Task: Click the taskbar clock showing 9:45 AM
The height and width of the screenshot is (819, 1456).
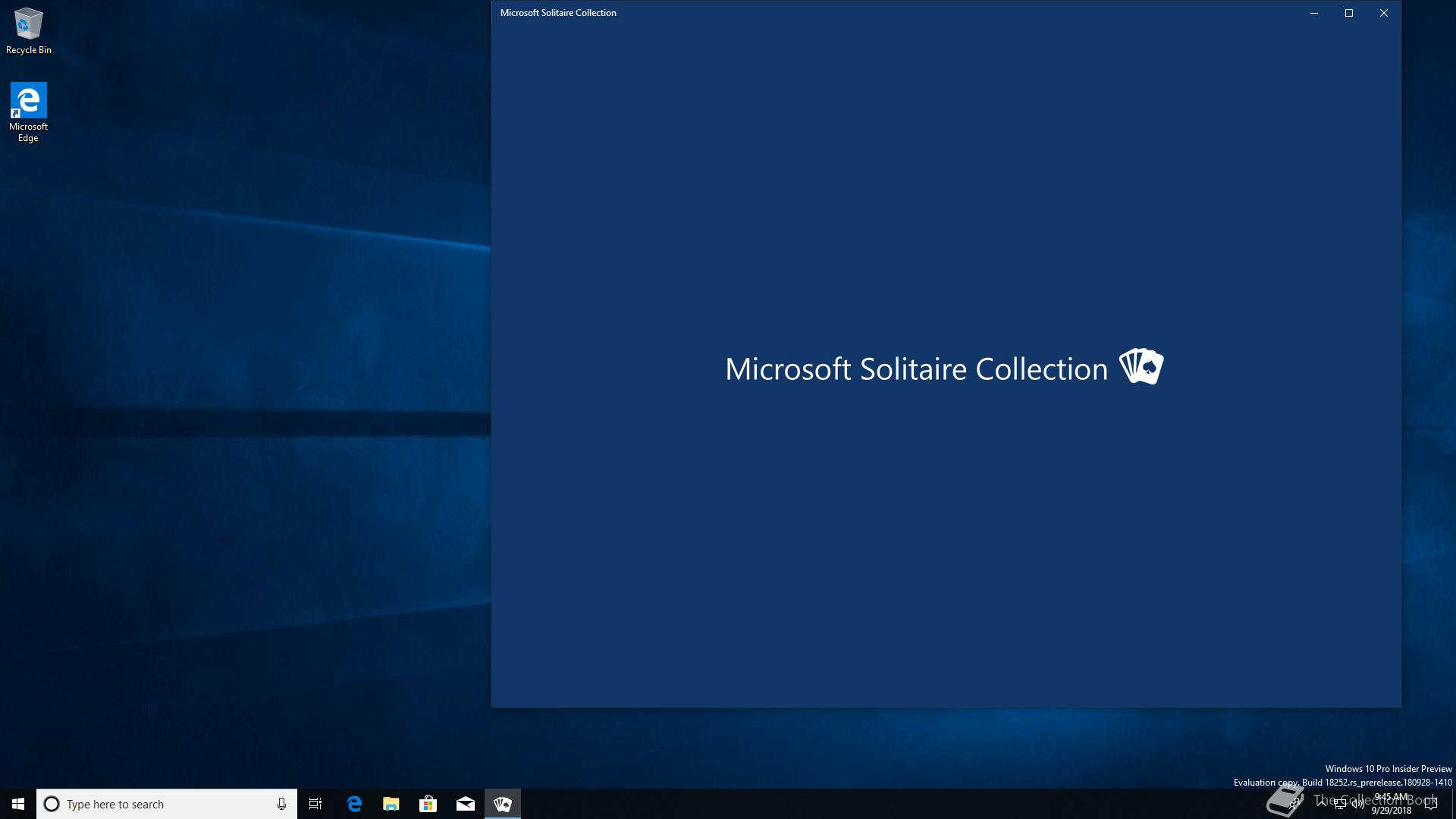Action: click(1392, 804)
